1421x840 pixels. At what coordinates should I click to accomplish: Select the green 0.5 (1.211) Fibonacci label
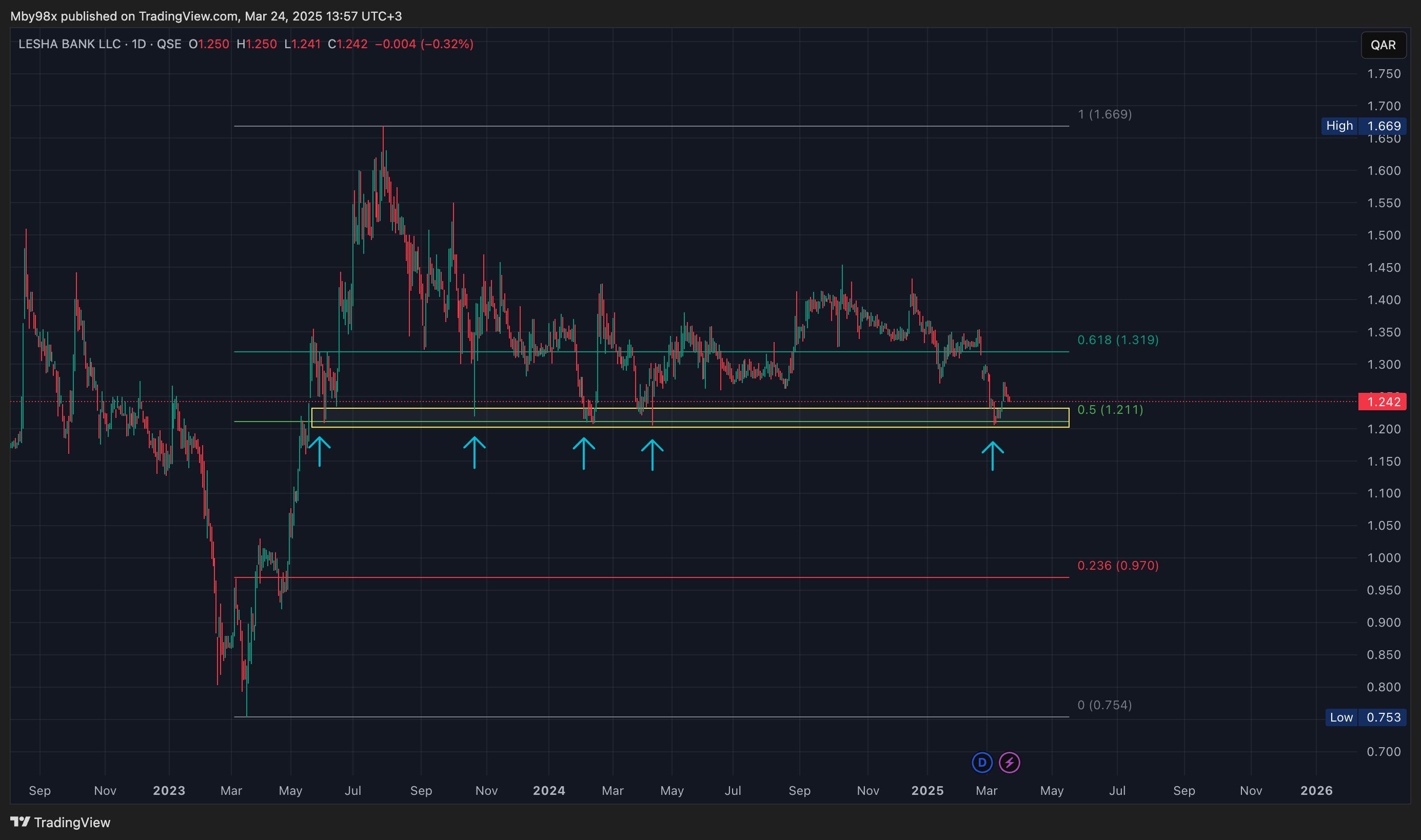[x=1110, y=409]
